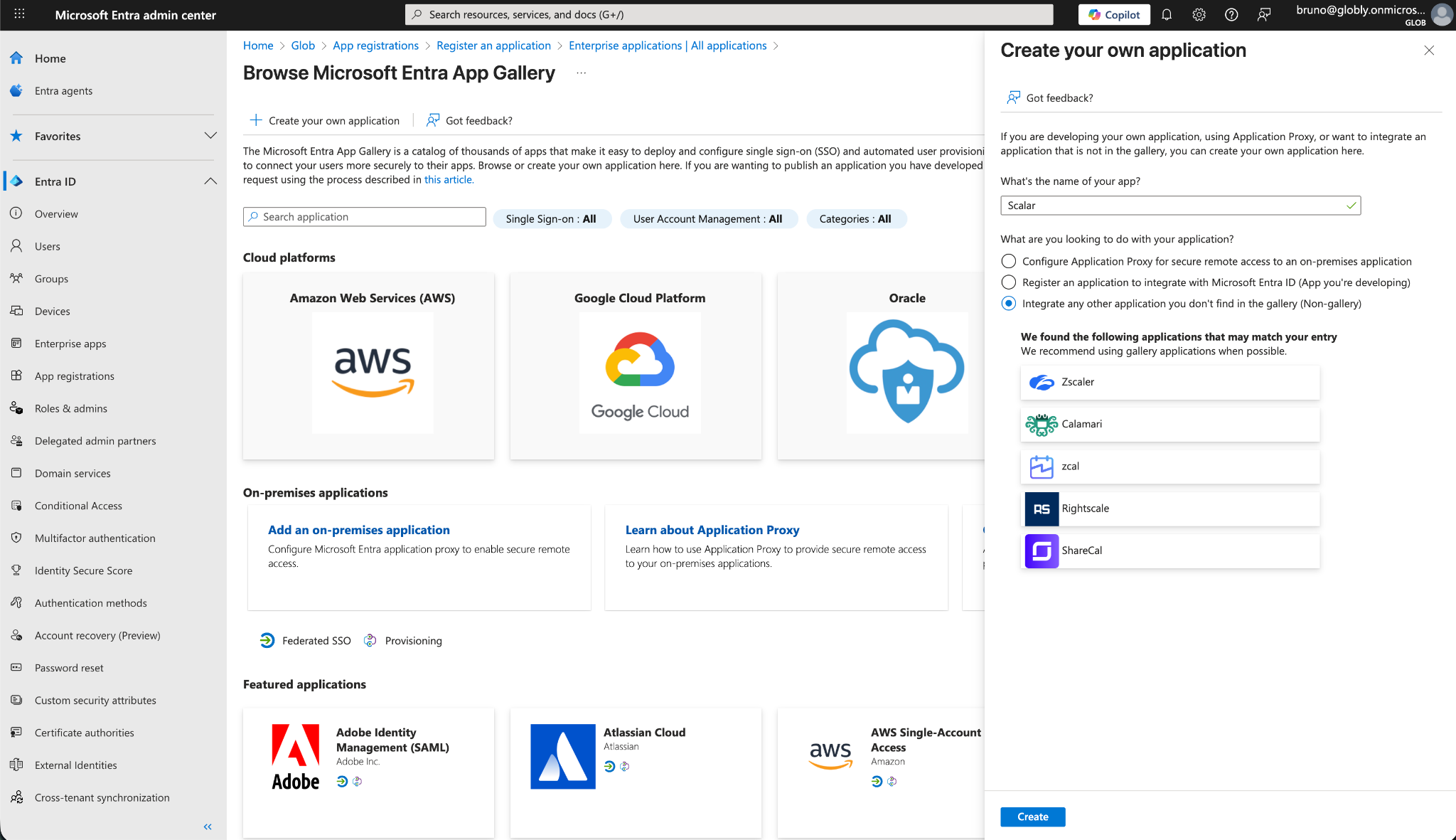This screenshot has height=840, width=1456.
Task: Collapse the Entra ID section
Action: tap(210, 181)
